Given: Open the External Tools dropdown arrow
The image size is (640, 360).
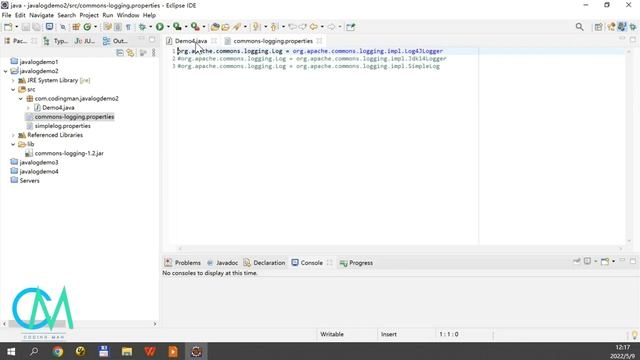Looking at the screenshot, I should click(204, 27).
